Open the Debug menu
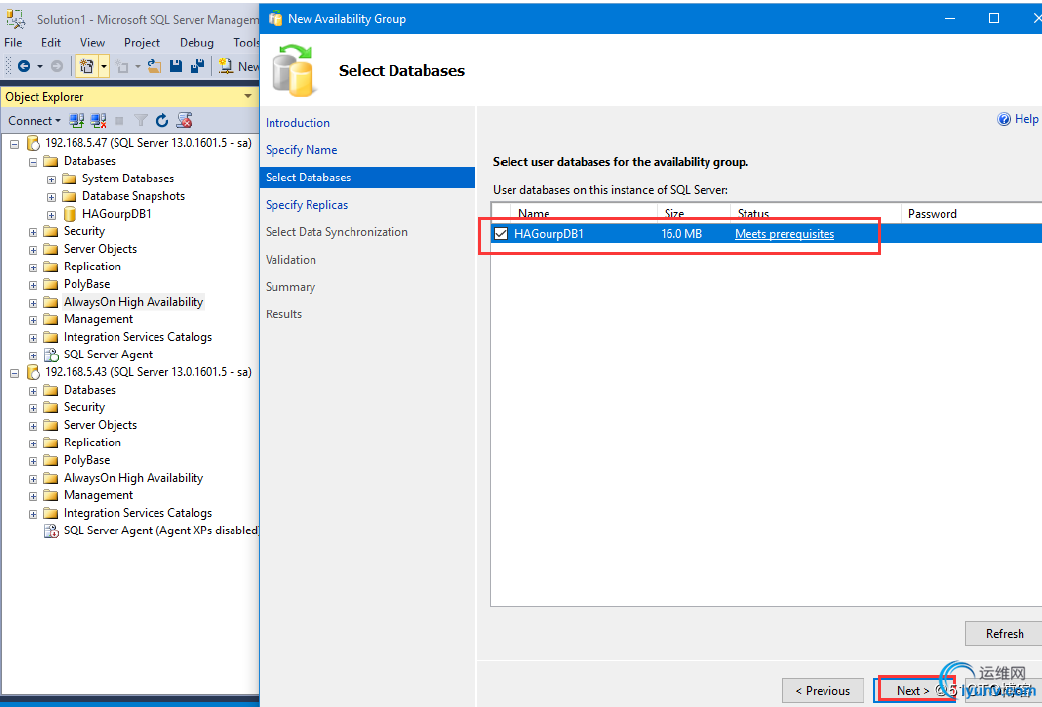 197,43
